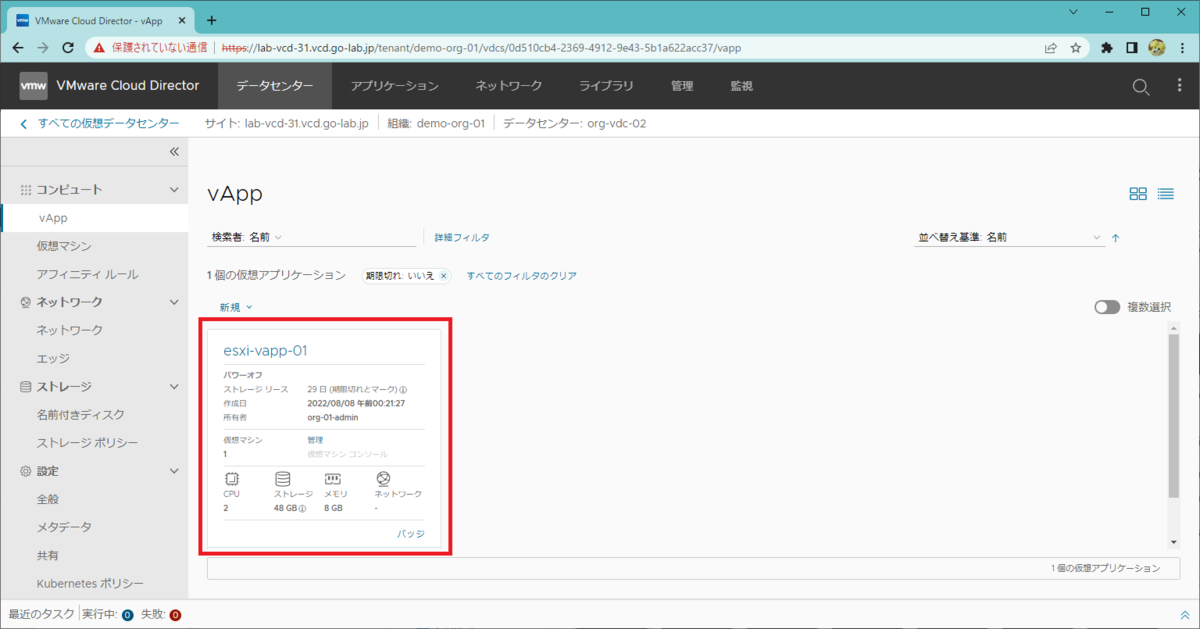The width and height of the screenshot is (1200, 629).
Task: Toggle the 複数選択 switch
Action: point(1107,307)
